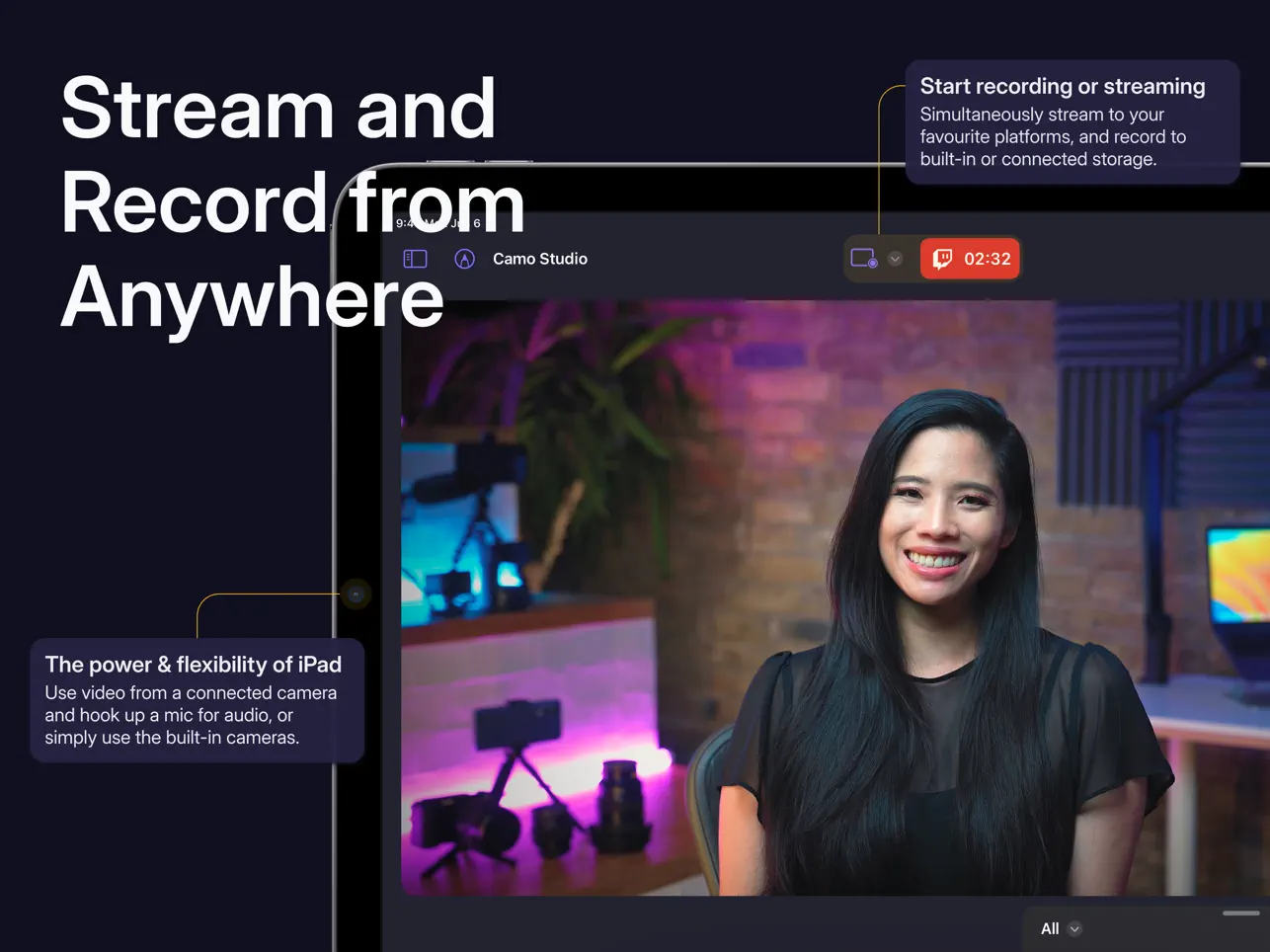Screen dimensions: 1270x952
Task: Toggle streaming with the red 02:32 button
Action: [x=970, y=258]
